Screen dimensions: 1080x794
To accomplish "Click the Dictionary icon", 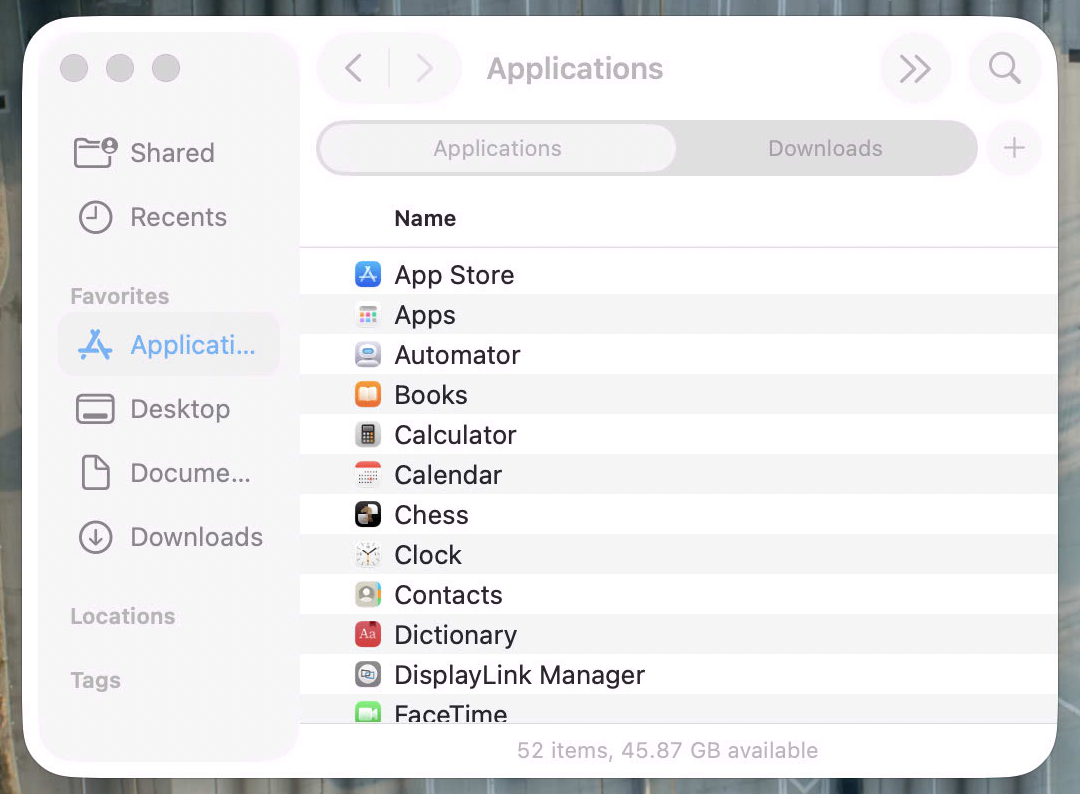I will (368, 634).
